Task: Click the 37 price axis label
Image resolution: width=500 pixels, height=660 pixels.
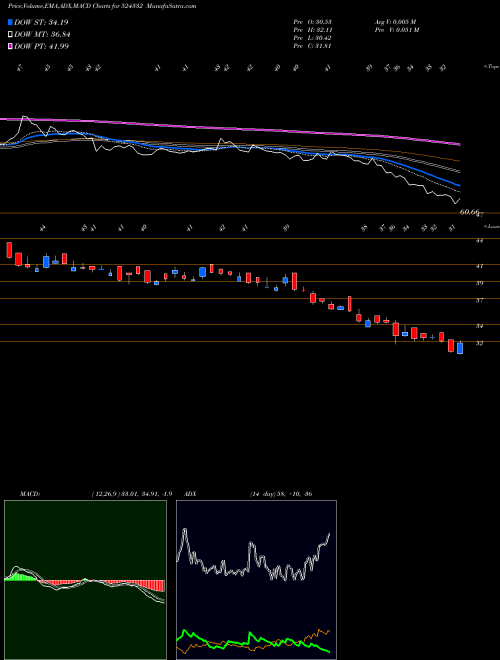Action: point(479,301)
